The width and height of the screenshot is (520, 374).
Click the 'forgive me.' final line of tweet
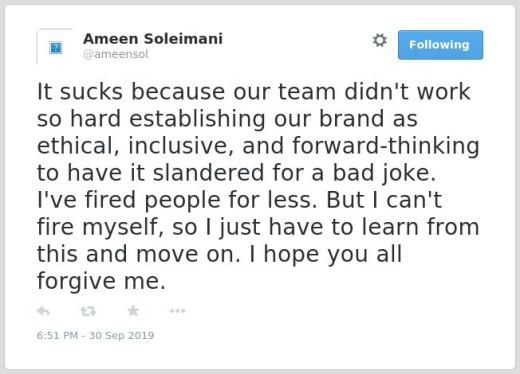pyautogui.click(x=101, y=281)
